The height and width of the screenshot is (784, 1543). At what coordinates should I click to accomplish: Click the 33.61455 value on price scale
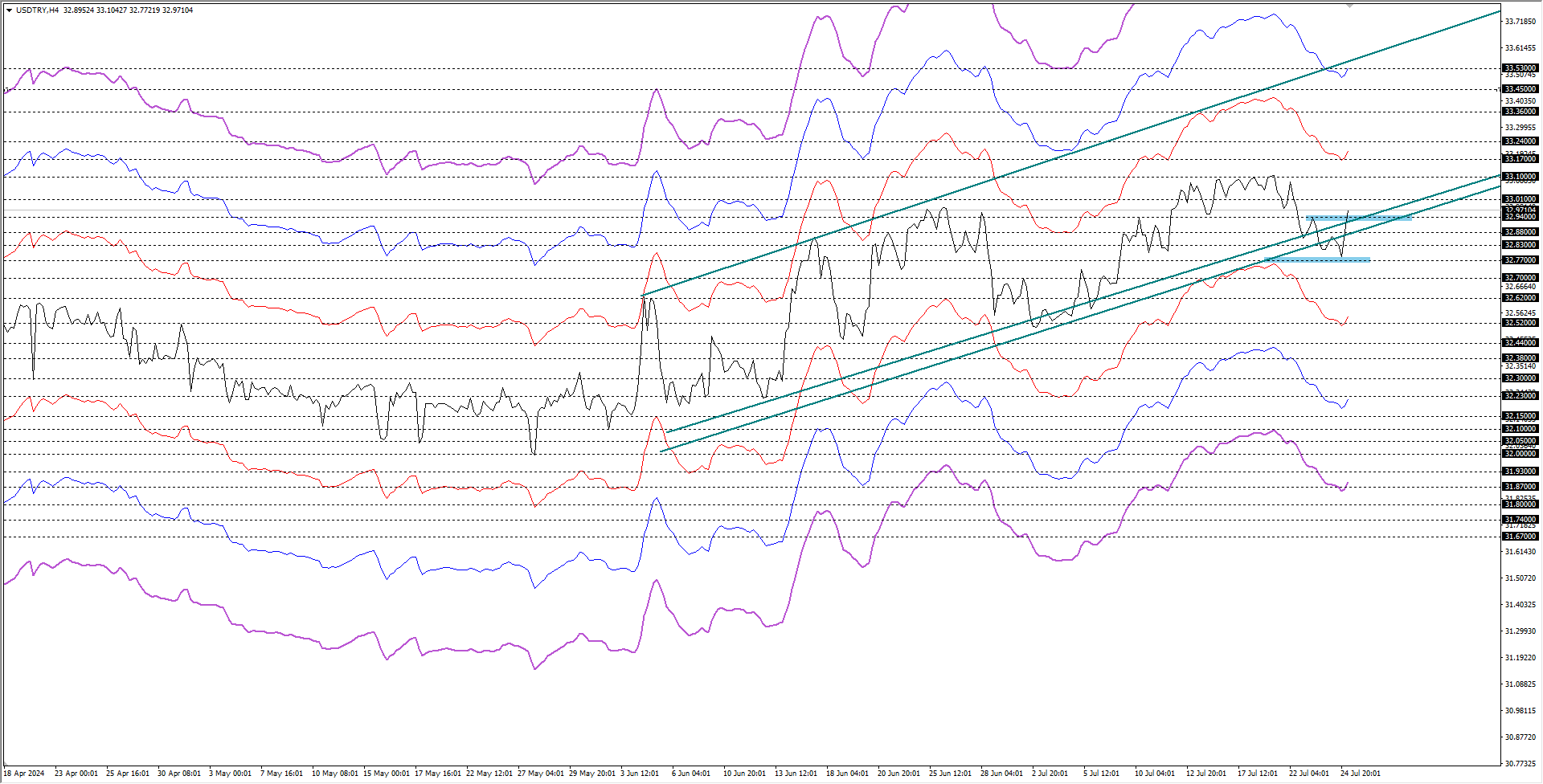click(x=1520, y=48)
